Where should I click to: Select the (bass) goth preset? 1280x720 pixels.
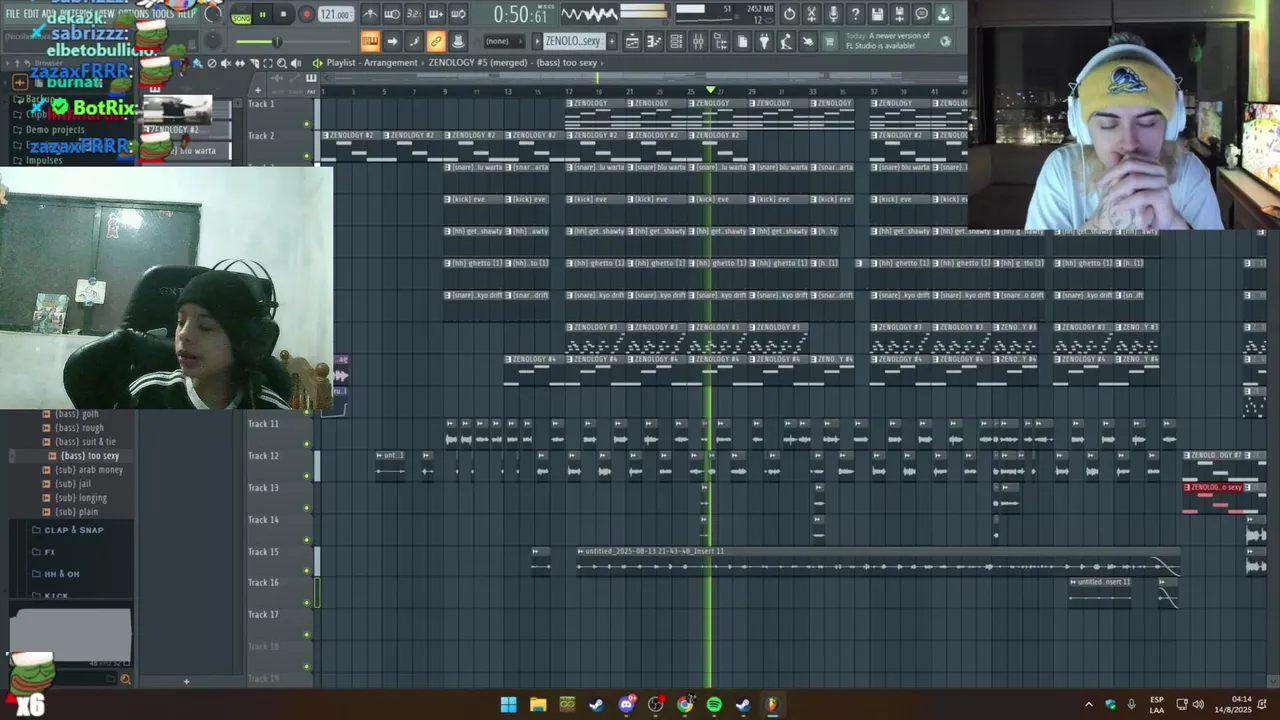click(76, 414)
